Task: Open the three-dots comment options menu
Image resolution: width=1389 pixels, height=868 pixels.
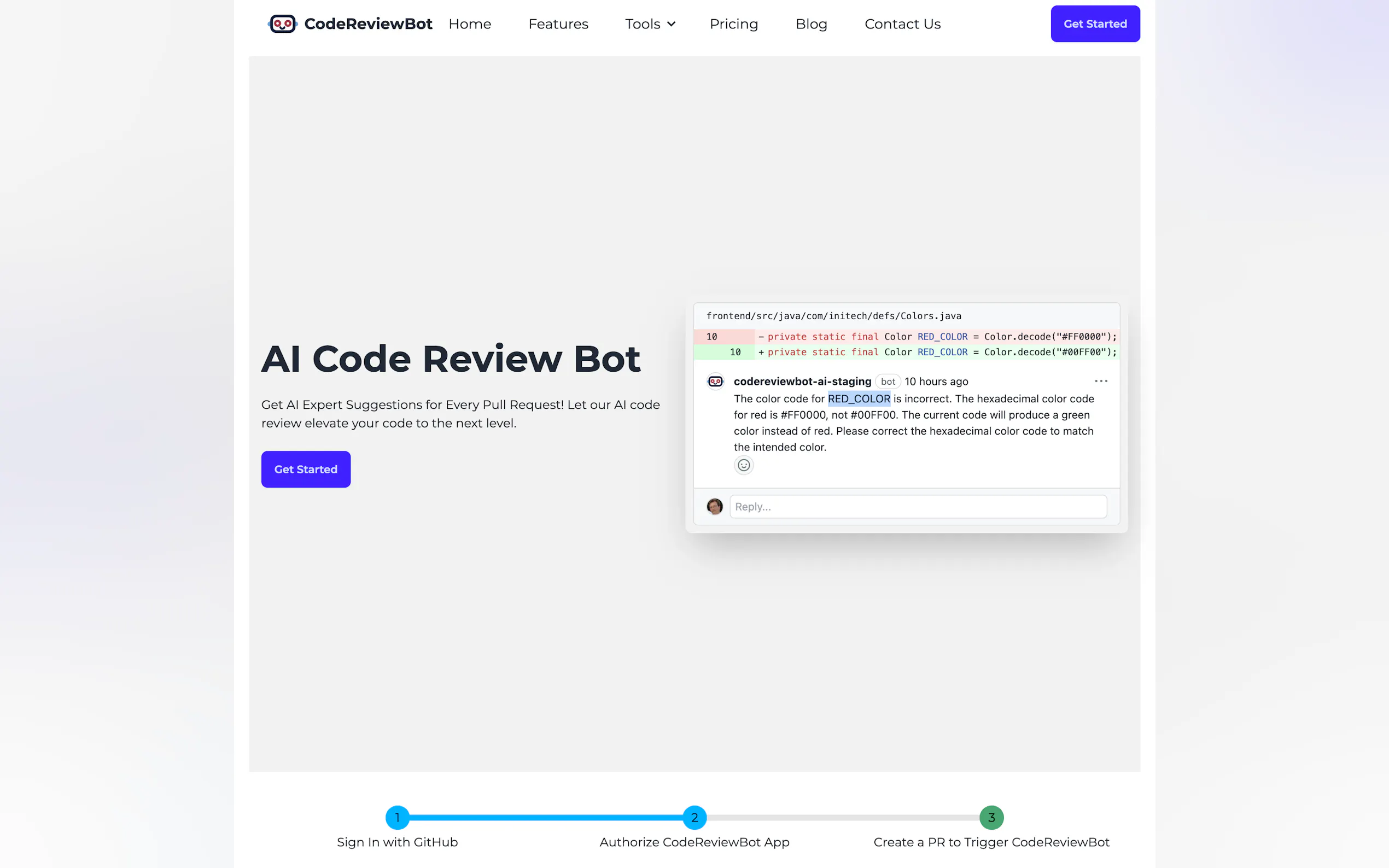Action: [1101, 381]
